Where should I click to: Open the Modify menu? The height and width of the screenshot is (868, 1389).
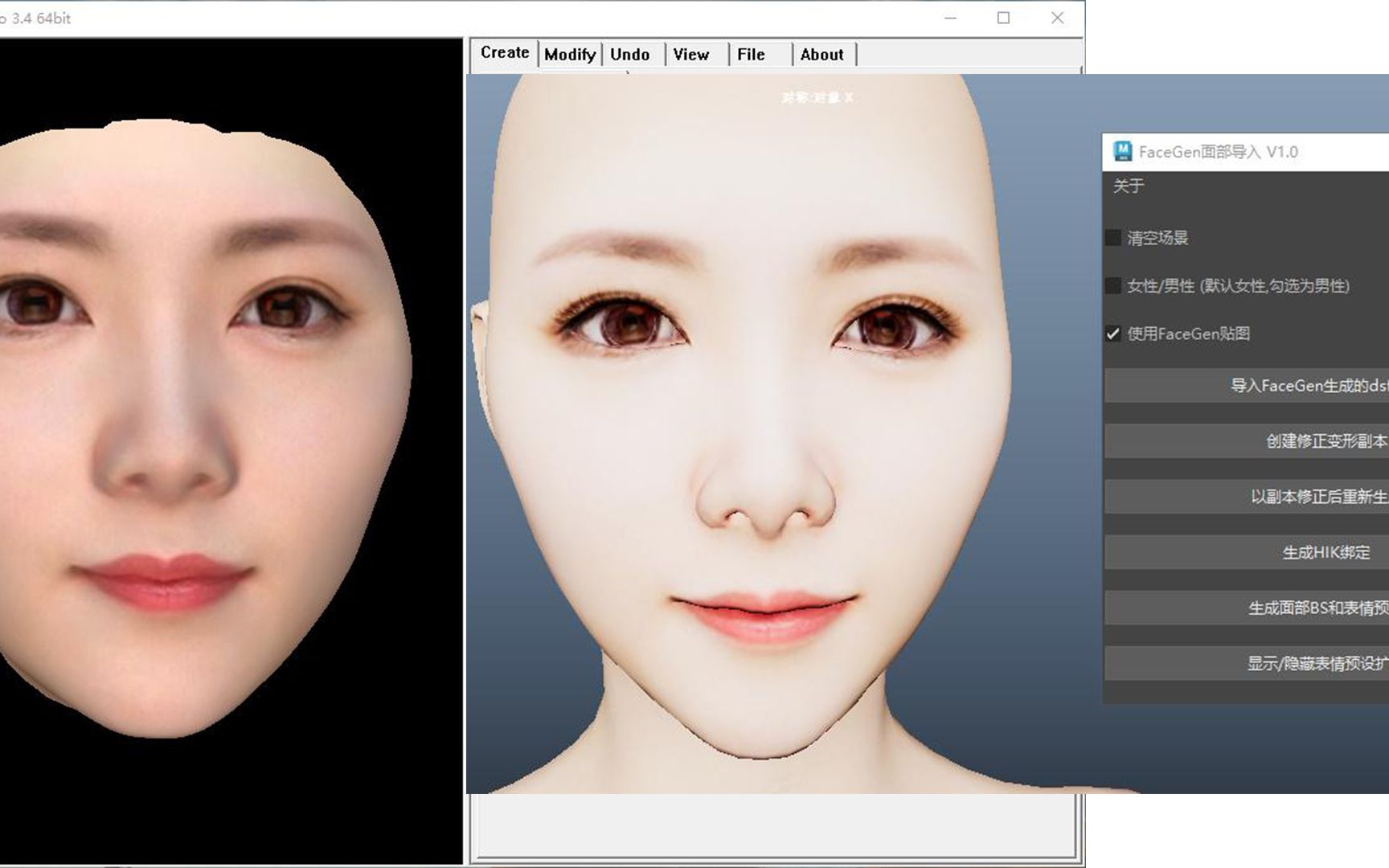point(569,54)
